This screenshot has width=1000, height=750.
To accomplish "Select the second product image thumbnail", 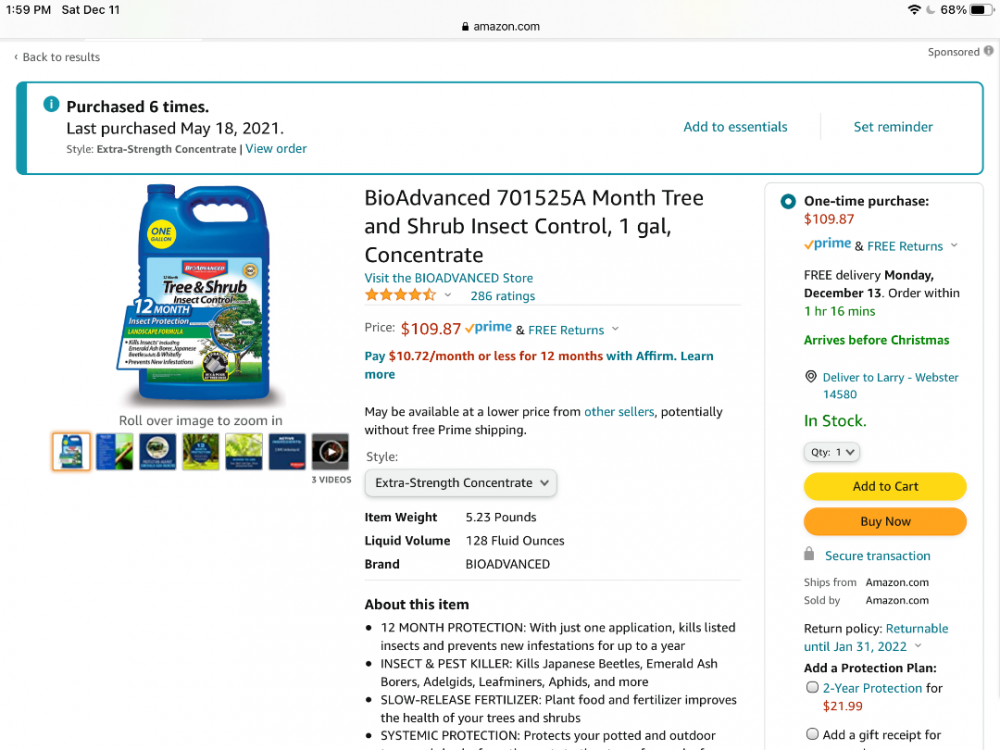I will 114,452.
